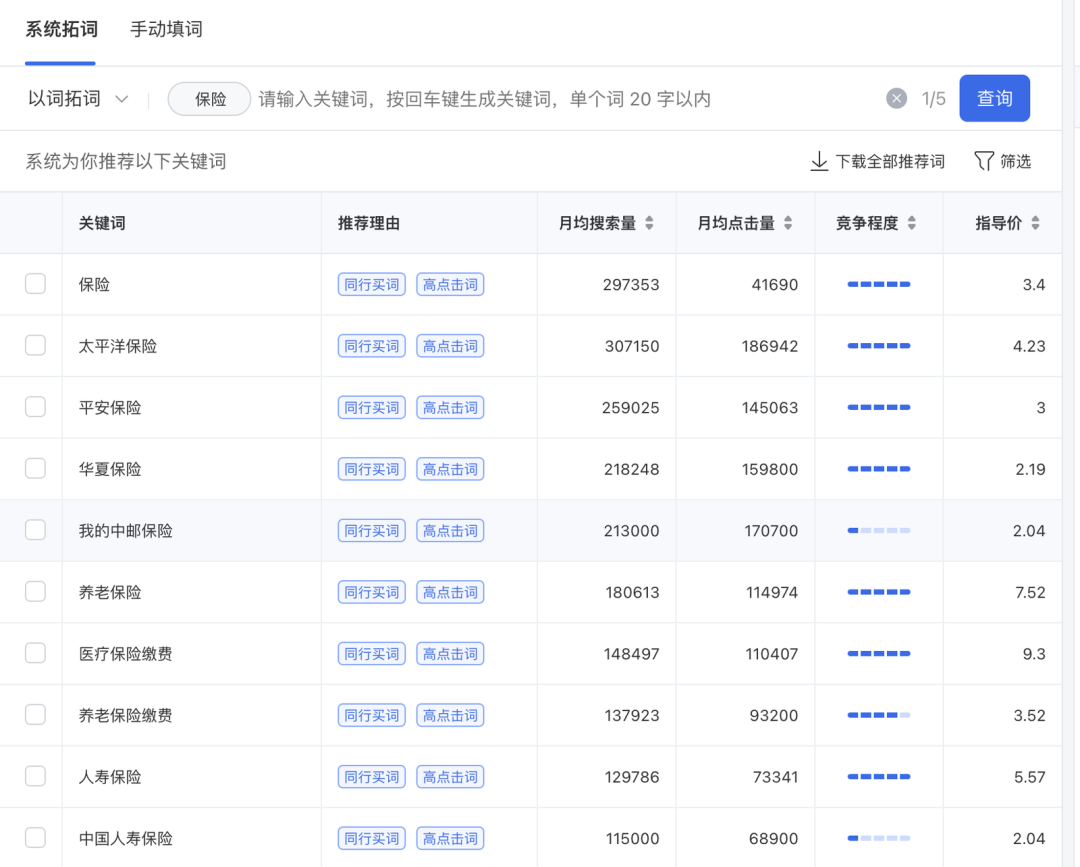This screenshot has height=867, width=1080.
Task: Clear the keyword input with the X icon
Action: tap(897, 98)
